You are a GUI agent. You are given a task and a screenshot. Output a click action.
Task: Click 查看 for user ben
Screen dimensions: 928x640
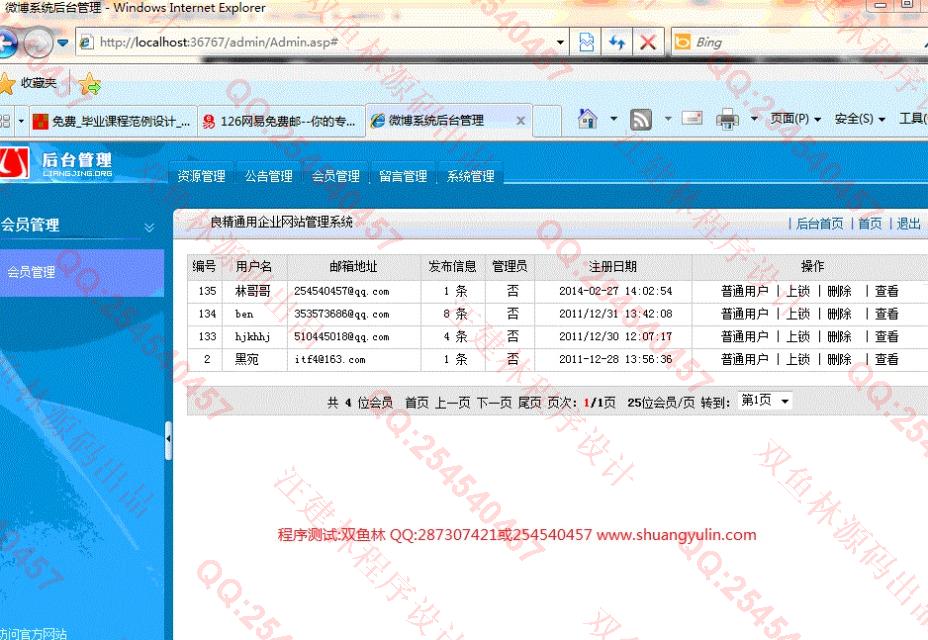click(x=887, y=314)
